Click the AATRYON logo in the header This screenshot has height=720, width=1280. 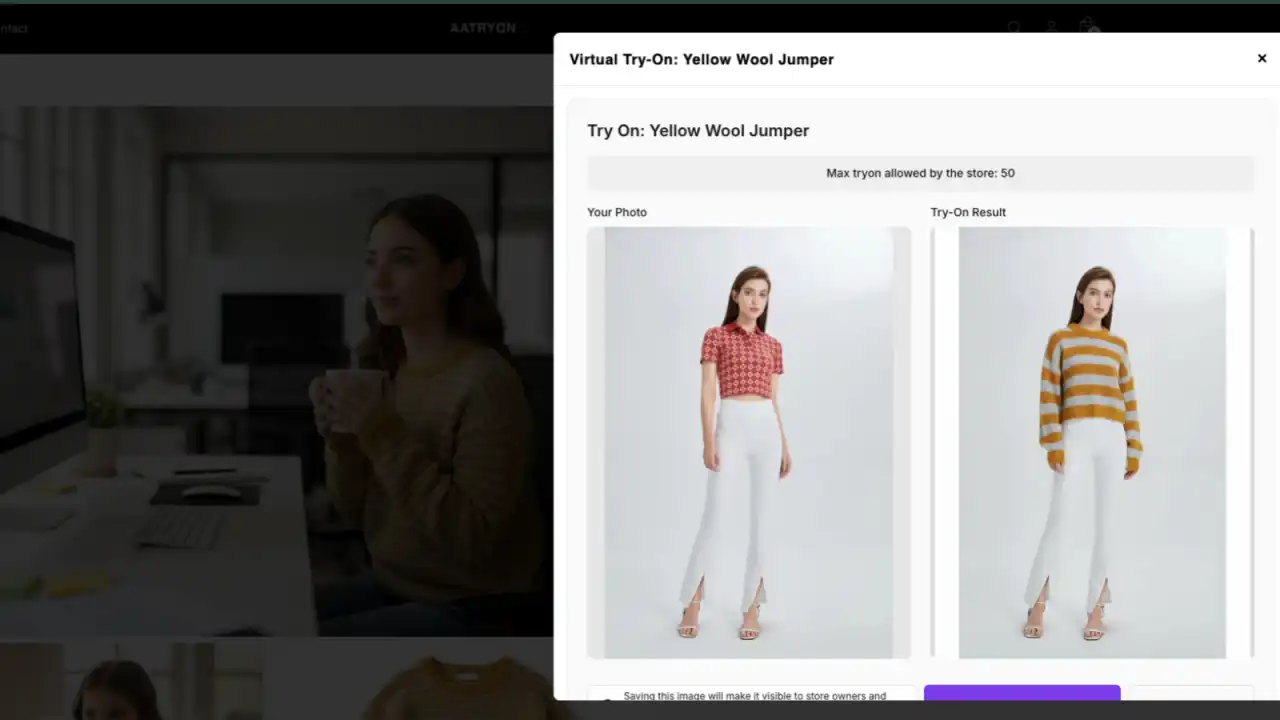pos(483,27)
